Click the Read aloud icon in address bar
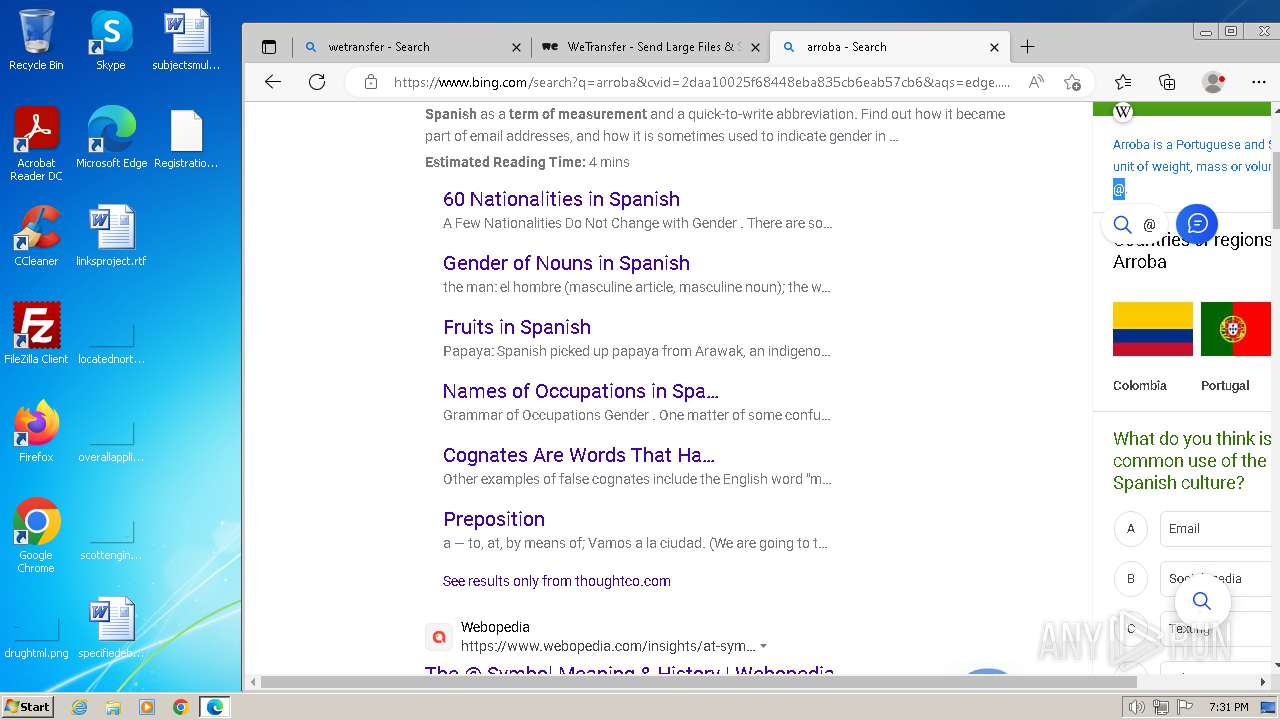This screenshot has width=1280, height=720. point(1036,82)
